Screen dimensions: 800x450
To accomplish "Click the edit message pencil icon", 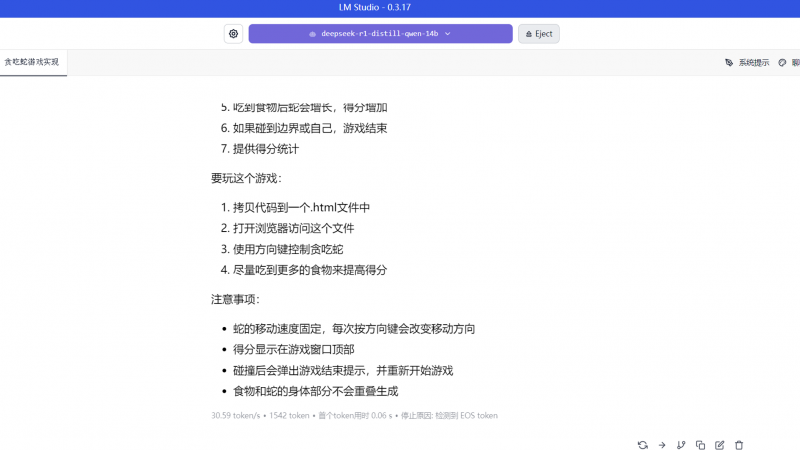I will pyautogui.click(x=720, y=445).
